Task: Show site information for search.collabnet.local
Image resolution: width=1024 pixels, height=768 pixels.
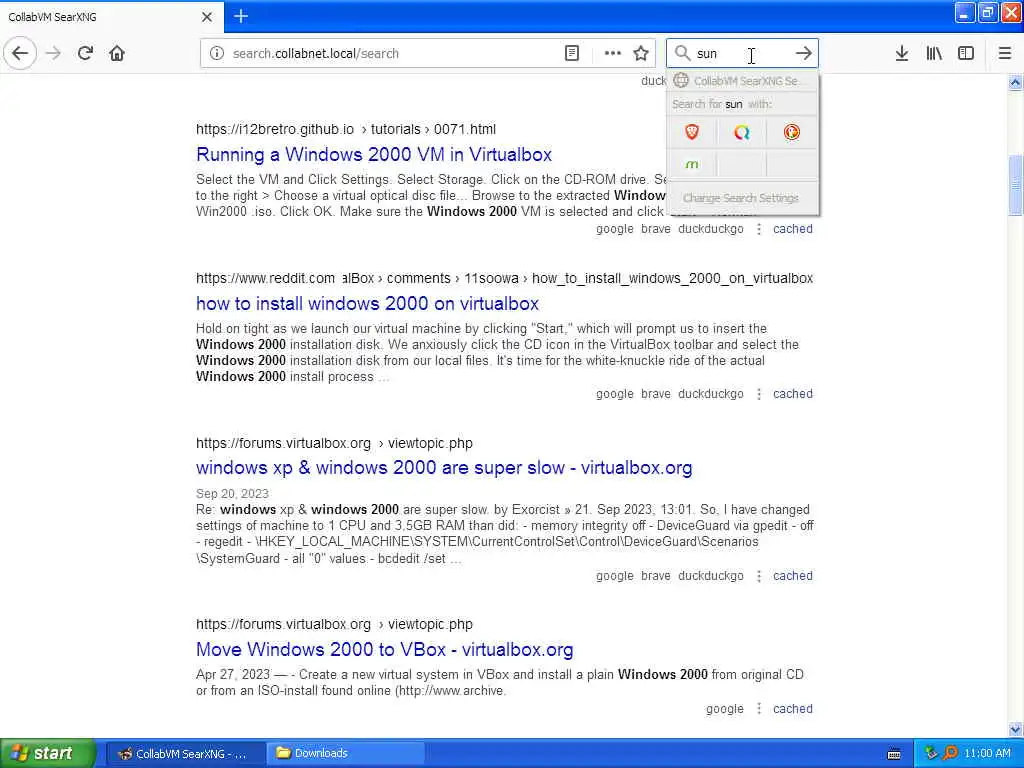Action: pos(217,54)
